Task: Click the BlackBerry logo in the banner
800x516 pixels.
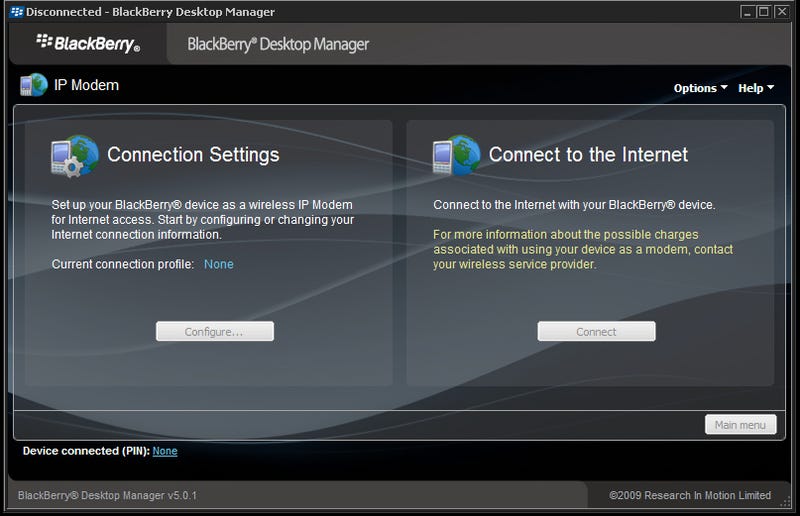Action: [x=88, y=43]
